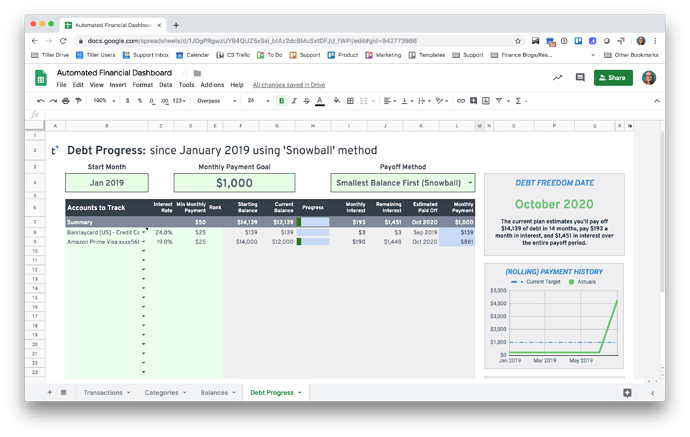Open the Overpass font dropdown
The height and width of the screenshot is (437, 690).
(217, 101)
